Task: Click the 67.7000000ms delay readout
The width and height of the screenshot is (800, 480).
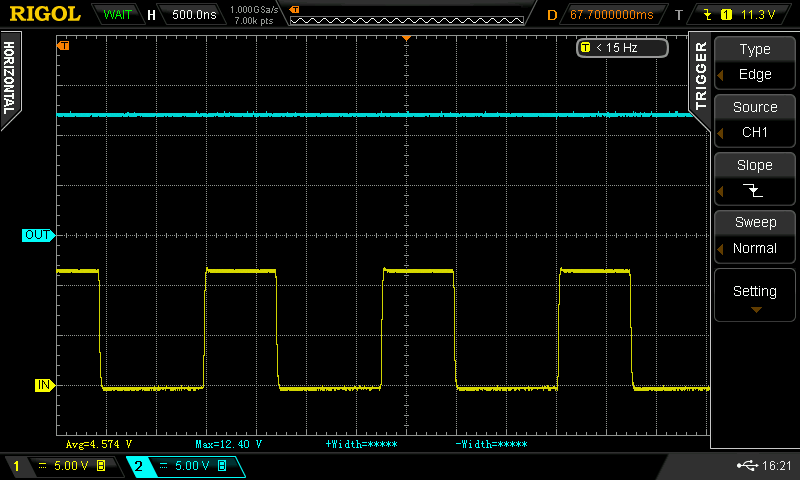Action: tap(612, 15)
